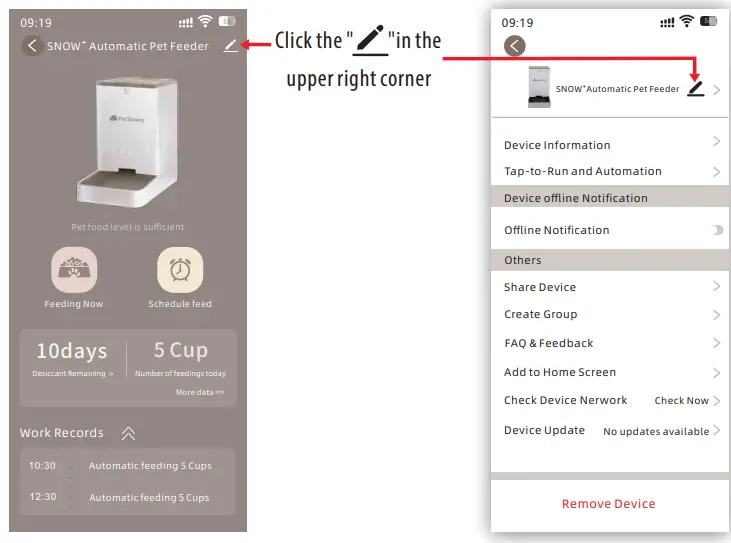Open the Schedule feed alarm clock icon
Screen dimensions: 731x543
[x=180, y=269]
